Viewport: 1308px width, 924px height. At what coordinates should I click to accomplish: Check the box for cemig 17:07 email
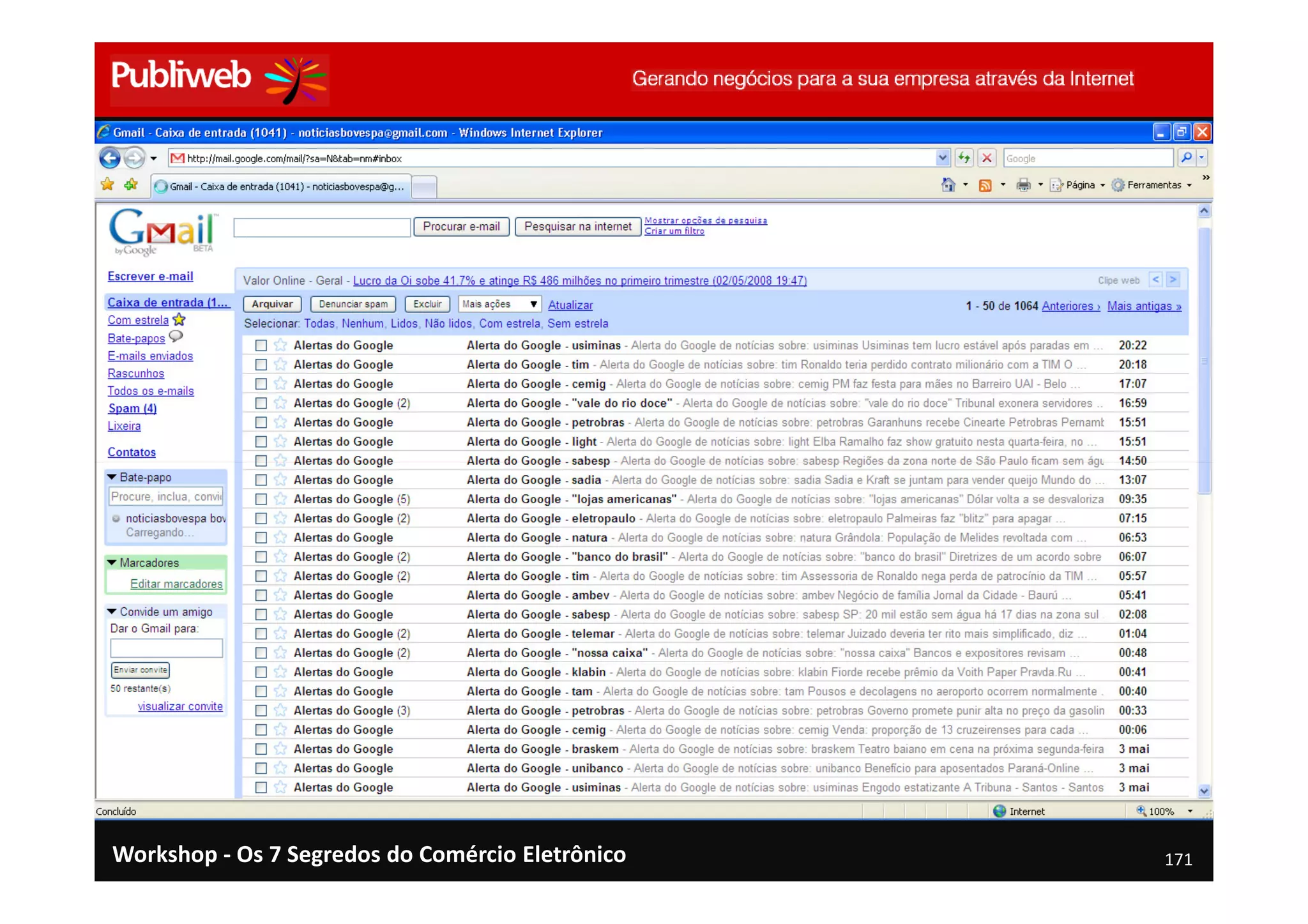[261, 384]
